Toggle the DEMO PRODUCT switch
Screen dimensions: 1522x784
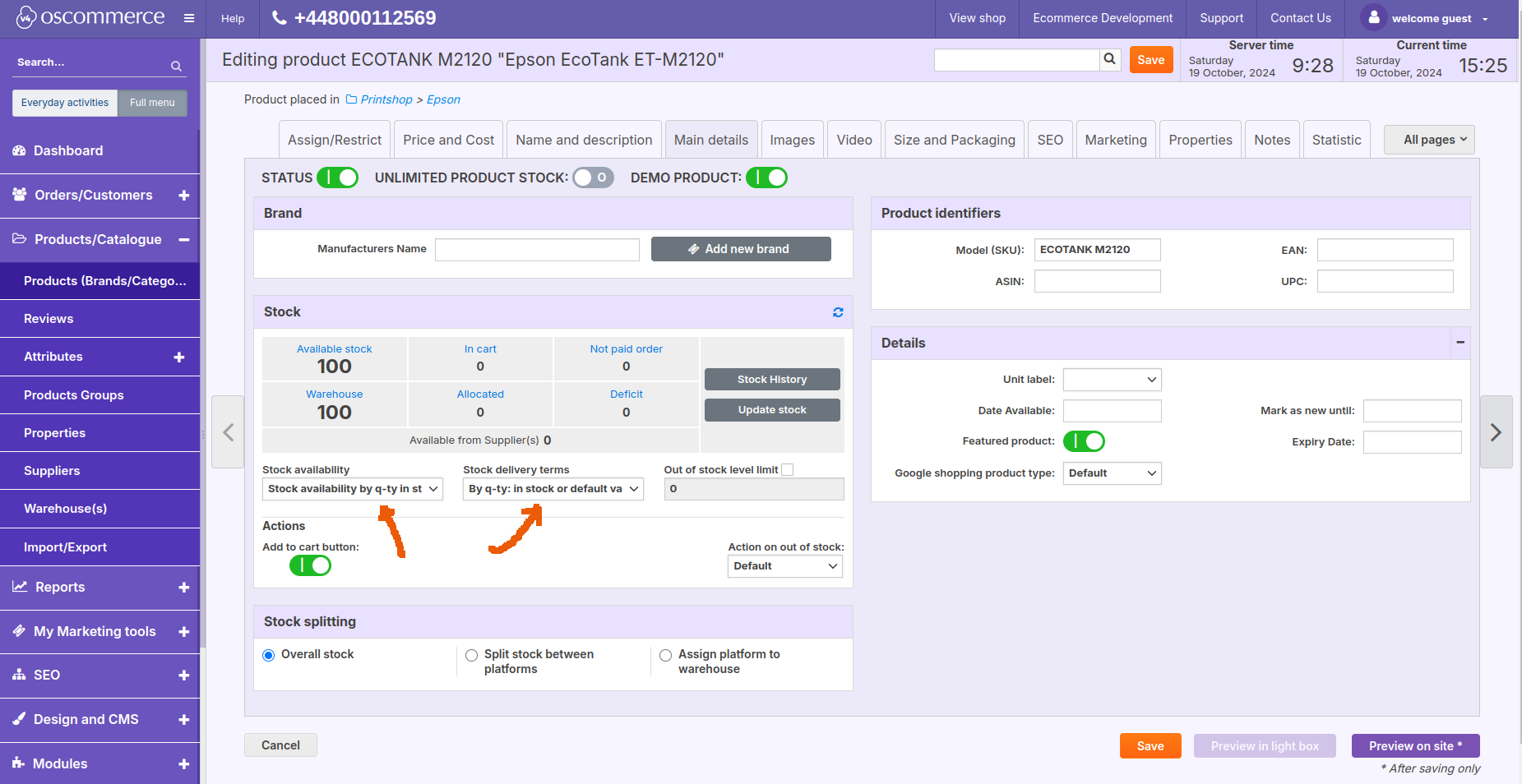[766, 178]
